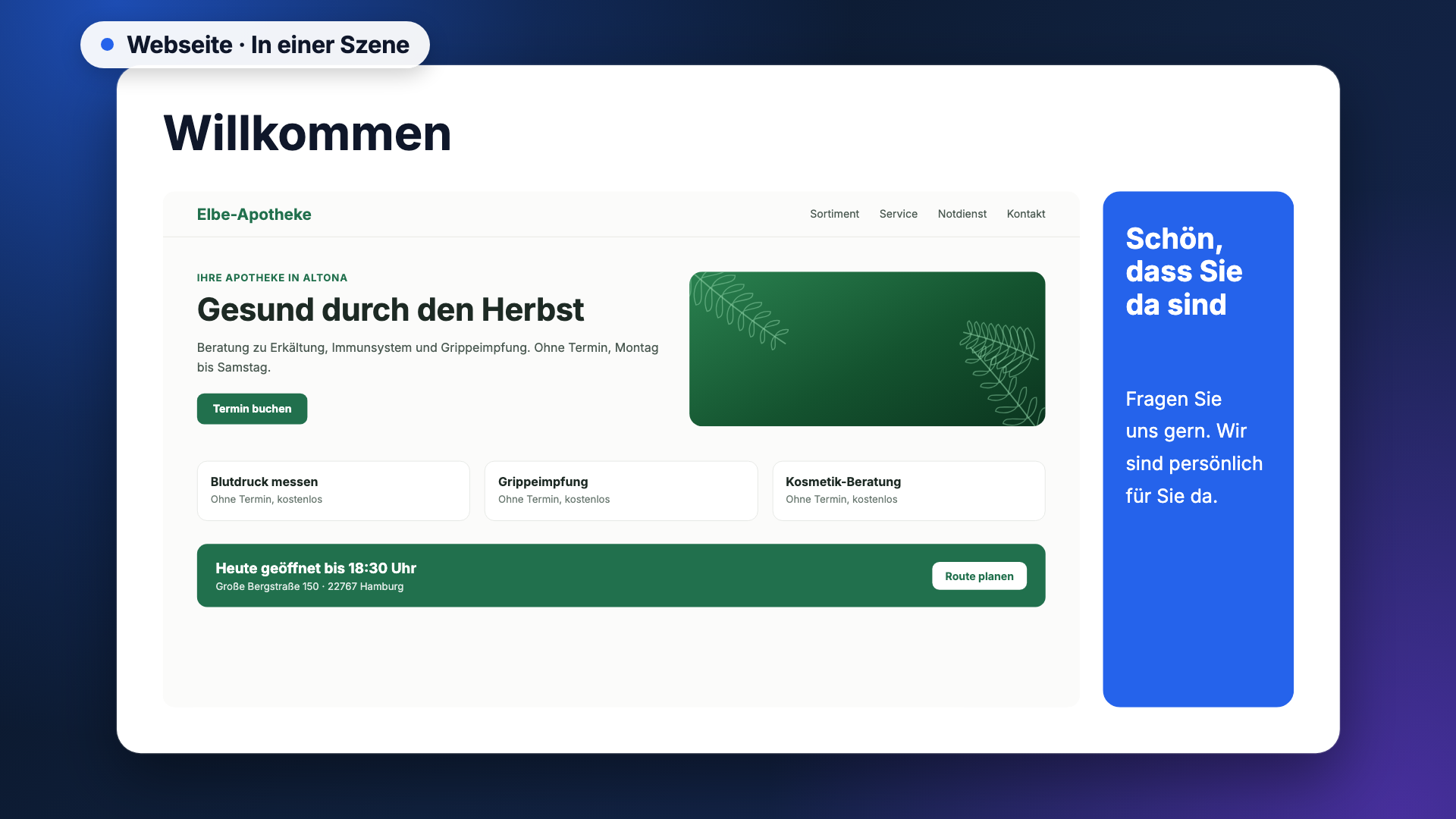Click the Gesund durch den Herbst headline

pos(391,310)
